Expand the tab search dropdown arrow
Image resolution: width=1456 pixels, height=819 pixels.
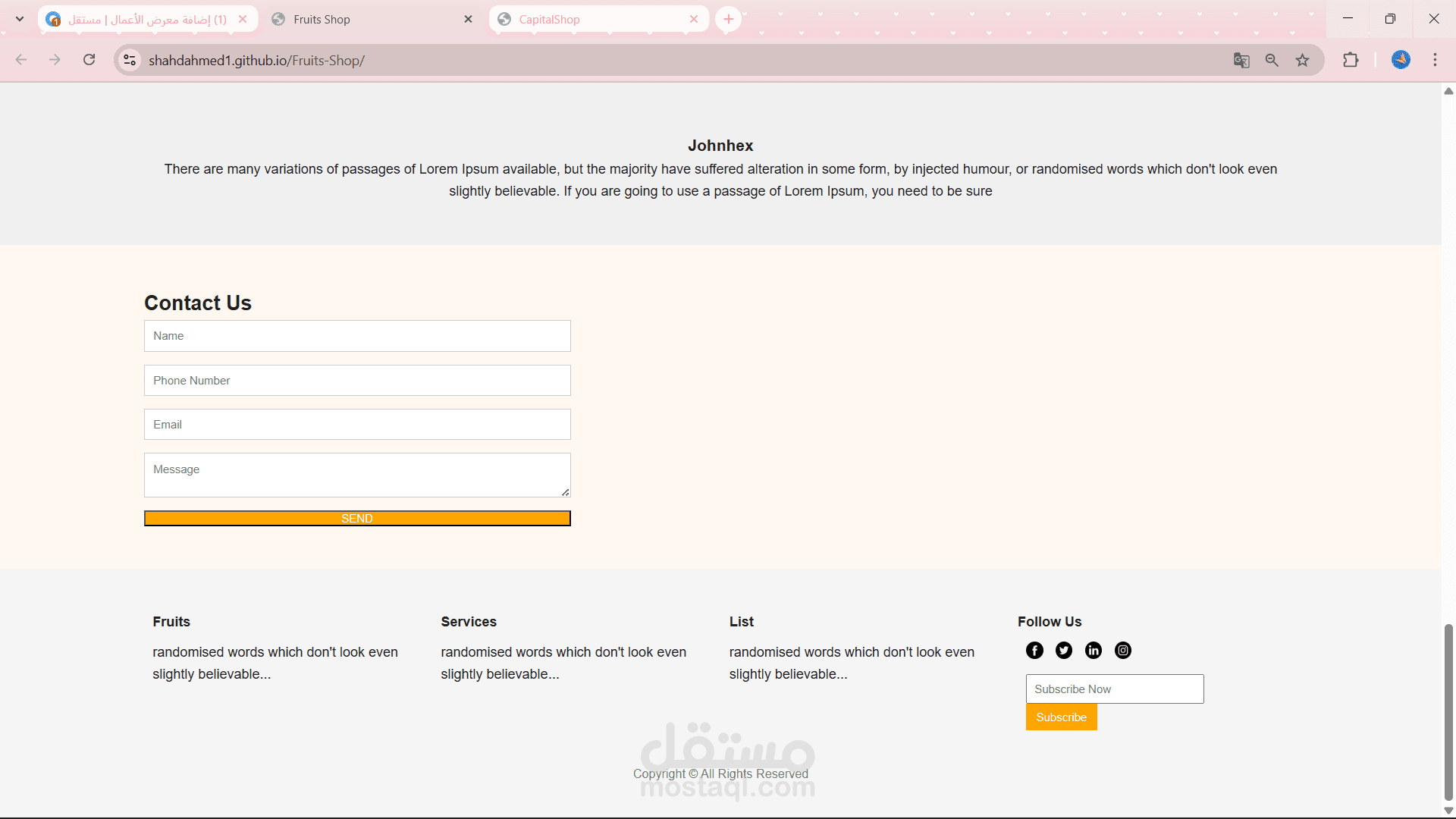(20, 19)
